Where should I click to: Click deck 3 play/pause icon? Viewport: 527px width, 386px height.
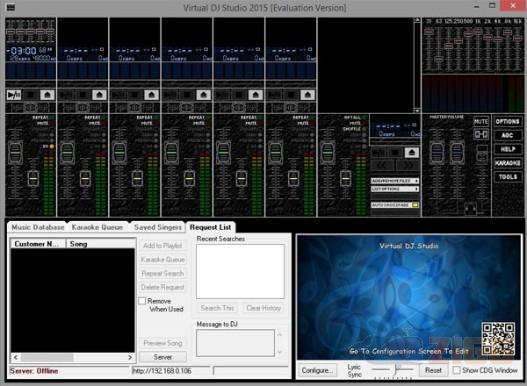tap(118, 95)
